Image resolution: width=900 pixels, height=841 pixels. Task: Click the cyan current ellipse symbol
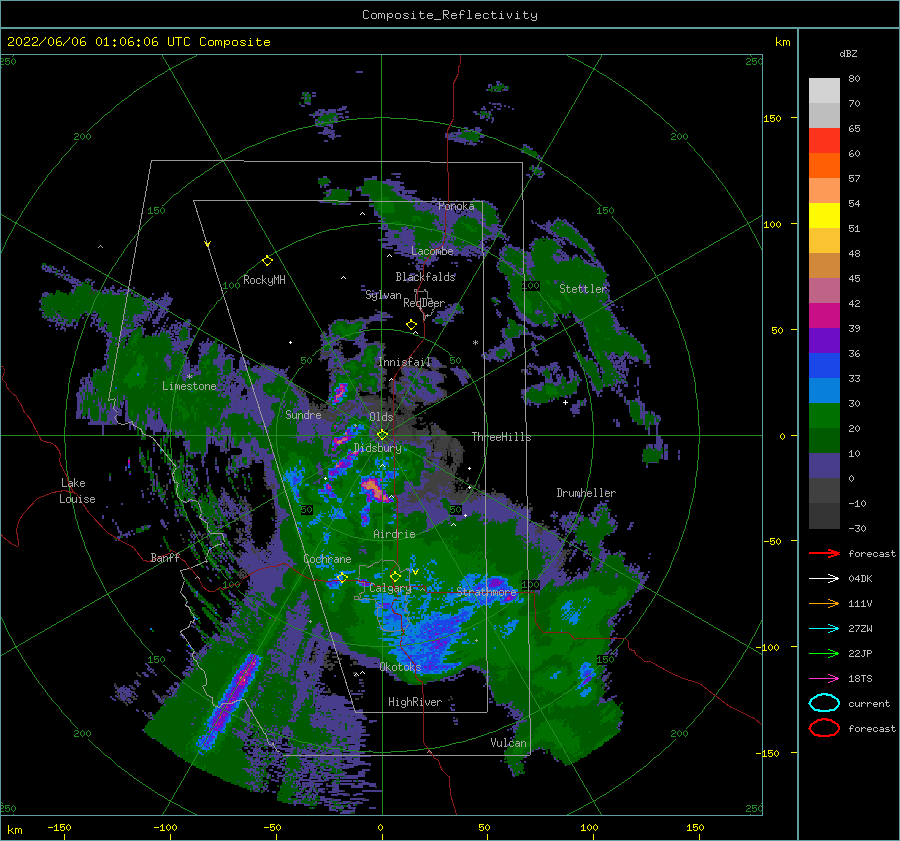824,703
